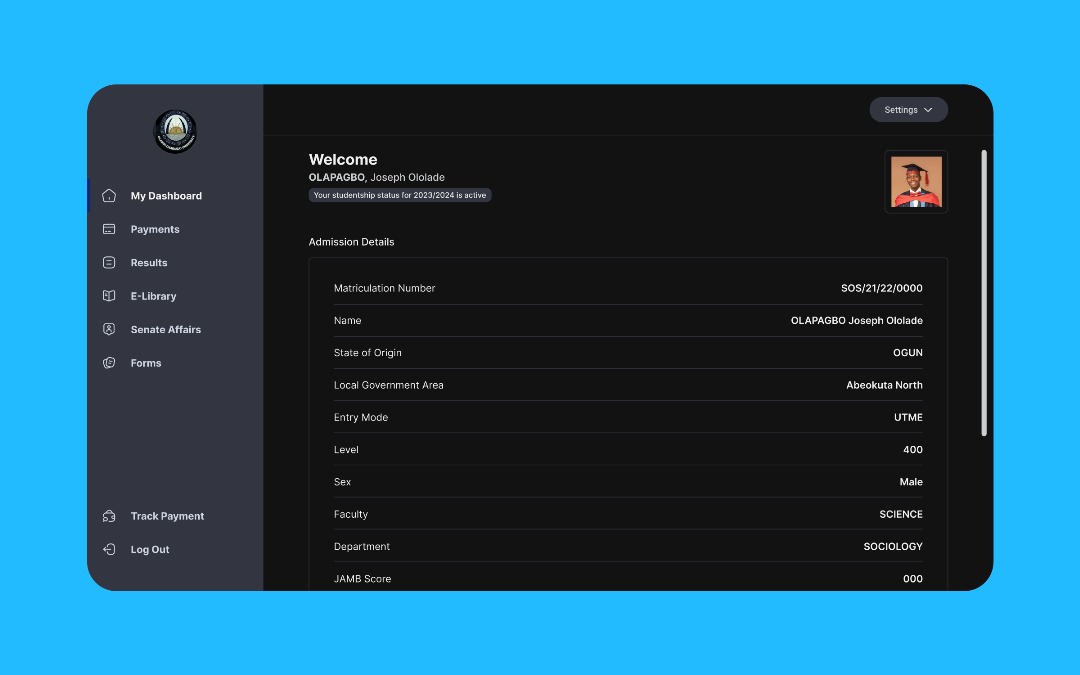Click the Abeokuta North value
The height and width of the screenshot is (675, 1080).
pyautogui.click(x=884, y=385)
